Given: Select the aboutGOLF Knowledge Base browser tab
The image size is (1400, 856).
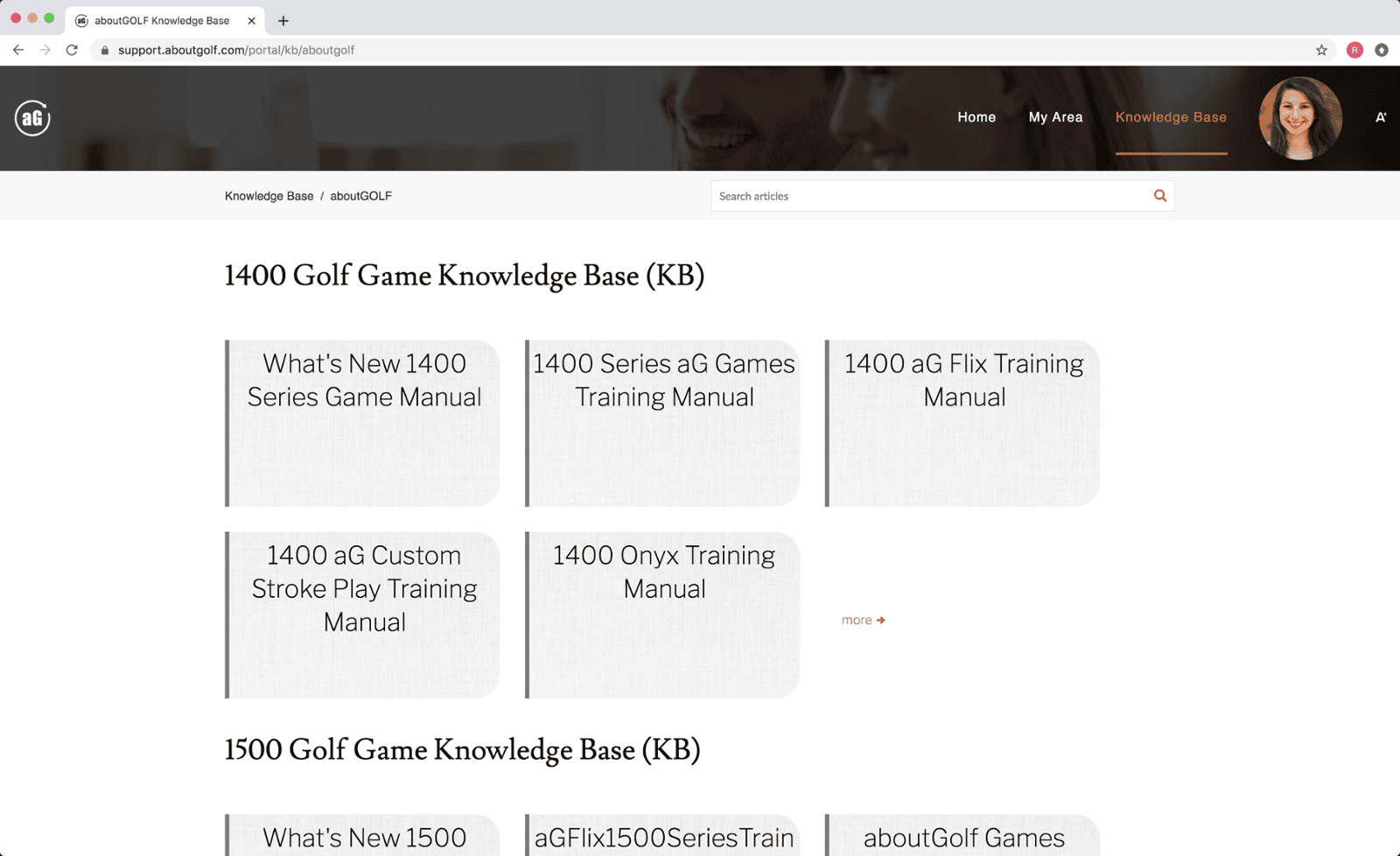Looking at the screenshot, I should pyautogui.click(x=164, y=20).
